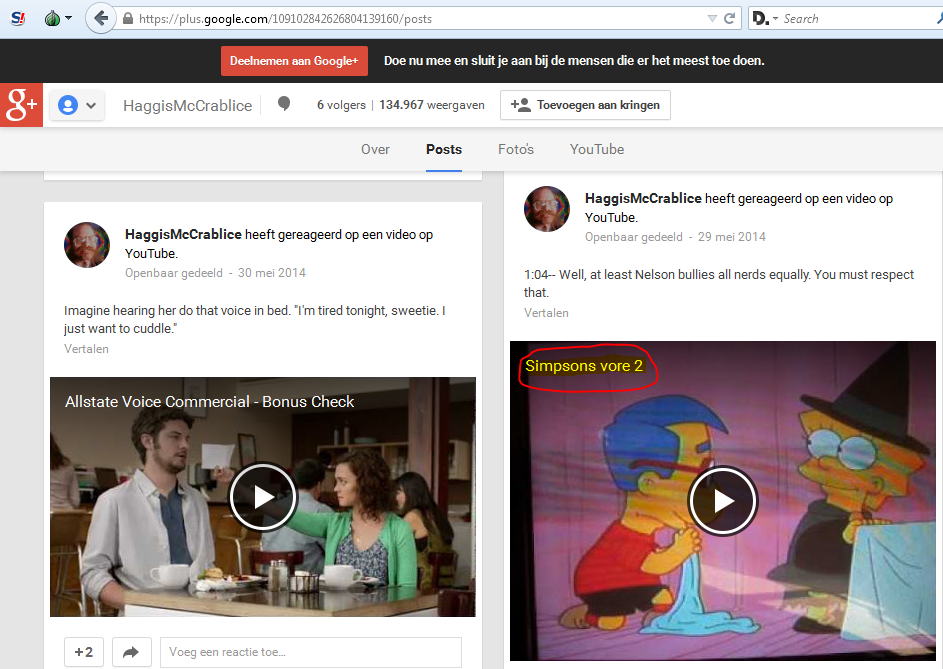Go back using the browser arrow
The height and width of the screenshot is (669, 943).
[101, 19]
